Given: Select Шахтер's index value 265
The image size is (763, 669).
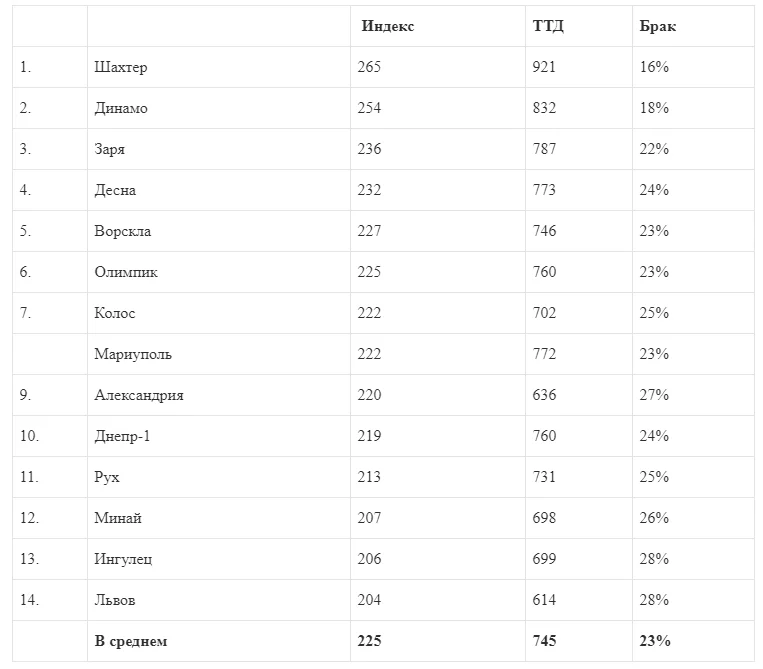Looking at the screenshot, I should tap(369, 67).
